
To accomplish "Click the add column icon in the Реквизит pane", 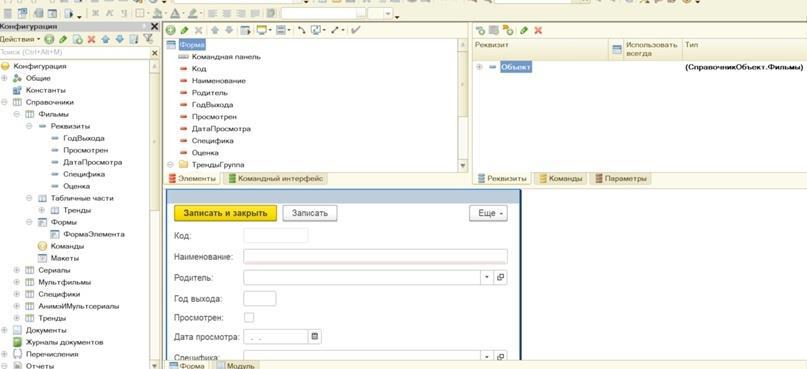I will (494, 30).
